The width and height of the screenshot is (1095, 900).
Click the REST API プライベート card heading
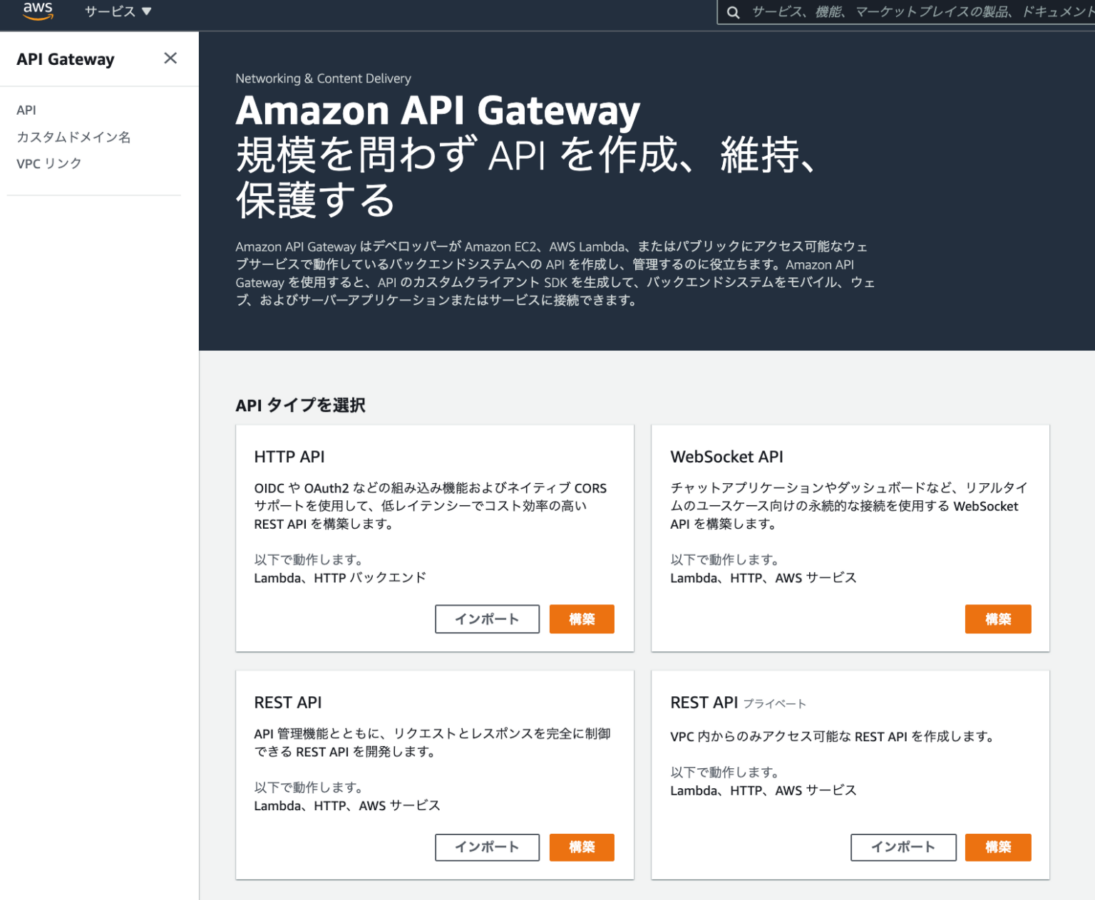(738, 702)
